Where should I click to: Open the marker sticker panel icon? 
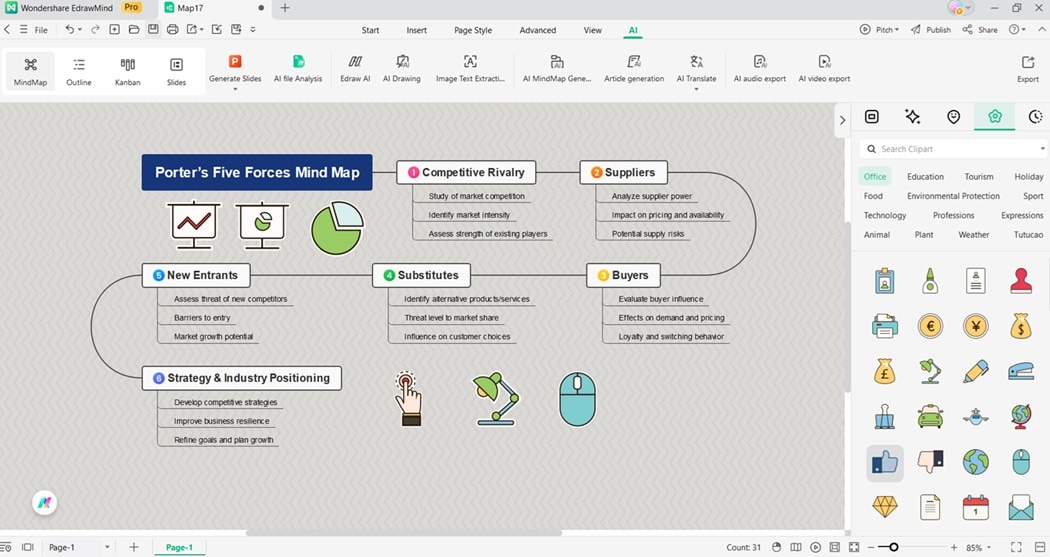point(954,116)
